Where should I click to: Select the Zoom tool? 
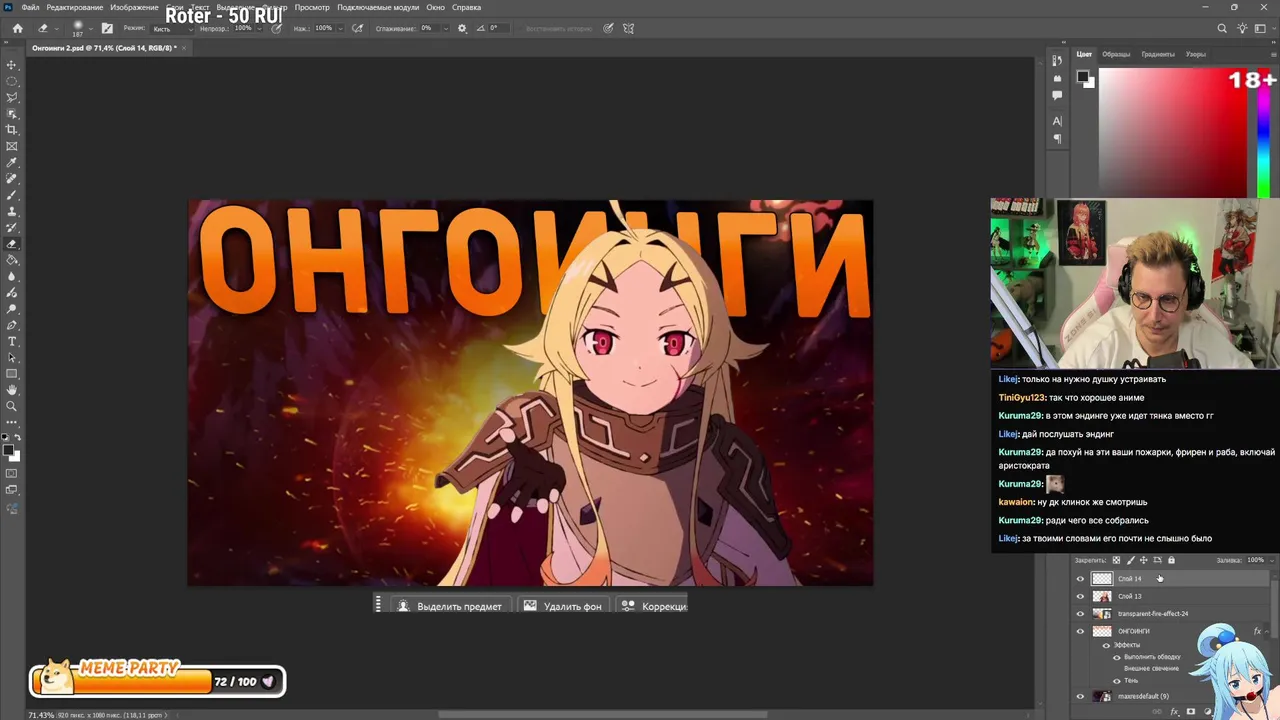pyautogui.click(x=12, y=406)
